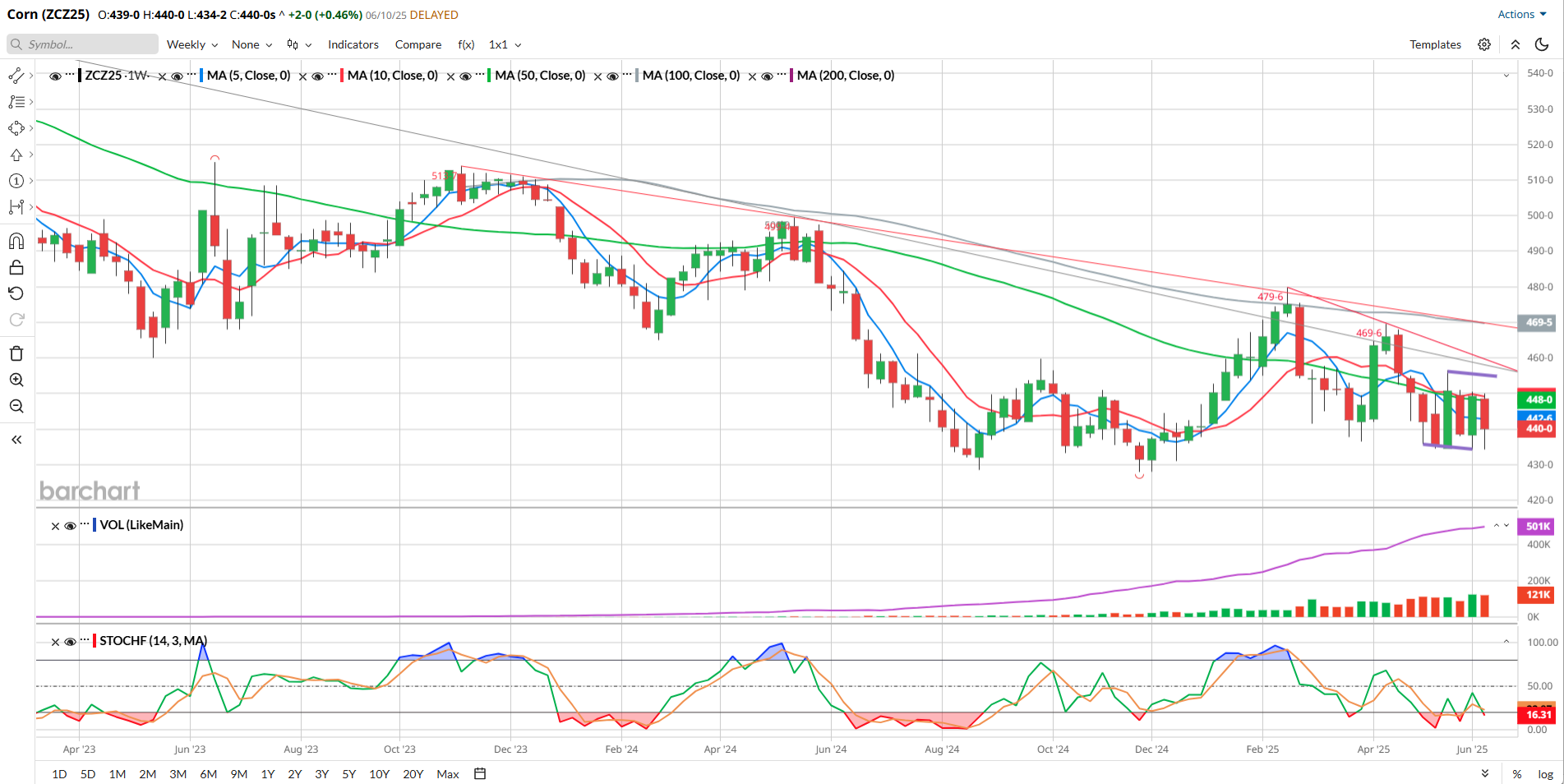Toggle log scale button
This screenshot has height=784, width=1564.
pyautogui.click(x=1545, y=774)
